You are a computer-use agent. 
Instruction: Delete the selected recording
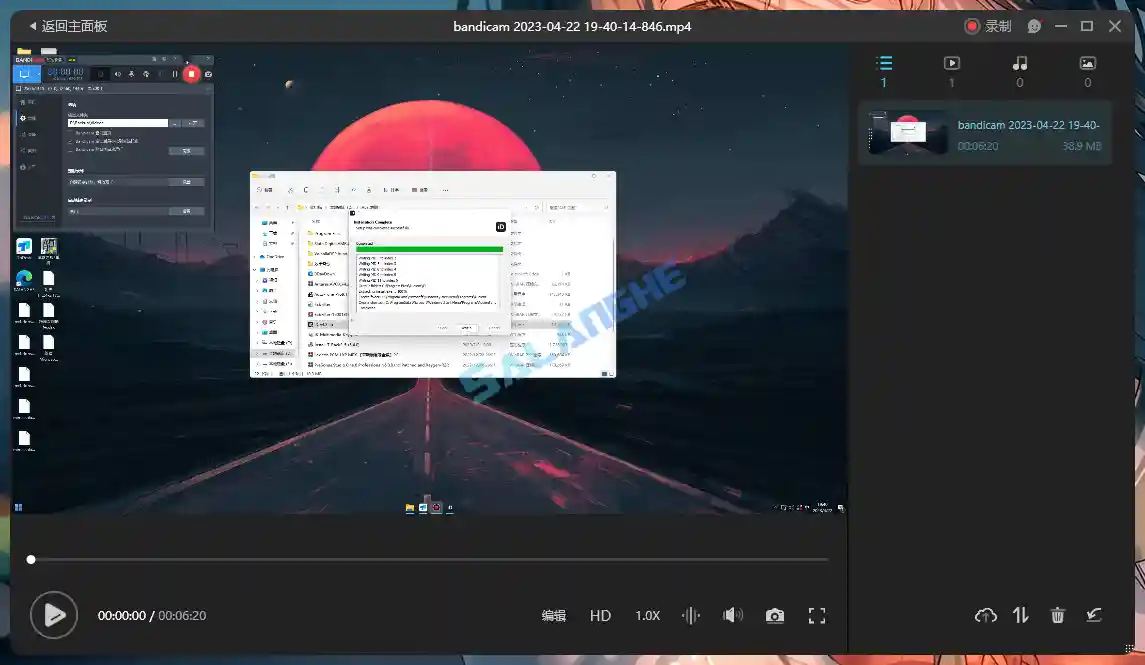(x=1057, y=615)
